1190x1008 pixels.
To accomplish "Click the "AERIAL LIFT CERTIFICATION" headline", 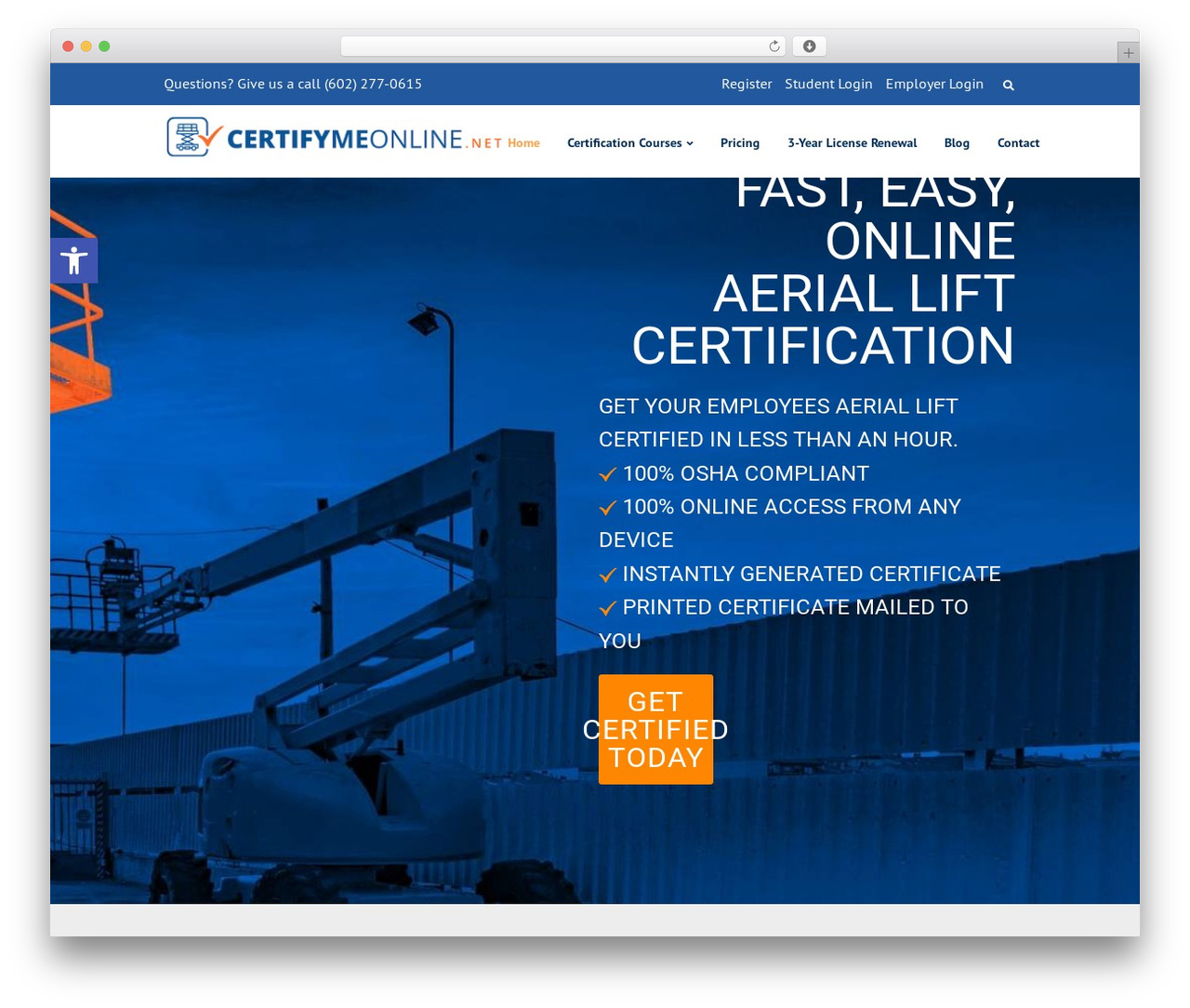I will (x=823, y=319).
